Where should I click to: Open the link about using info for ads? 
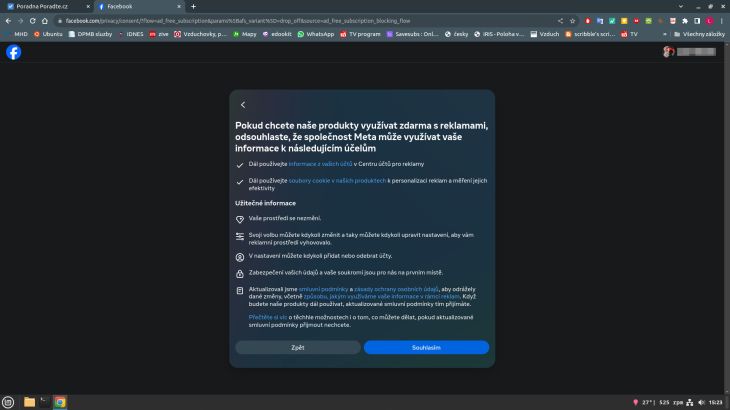[x=382, y=296]
